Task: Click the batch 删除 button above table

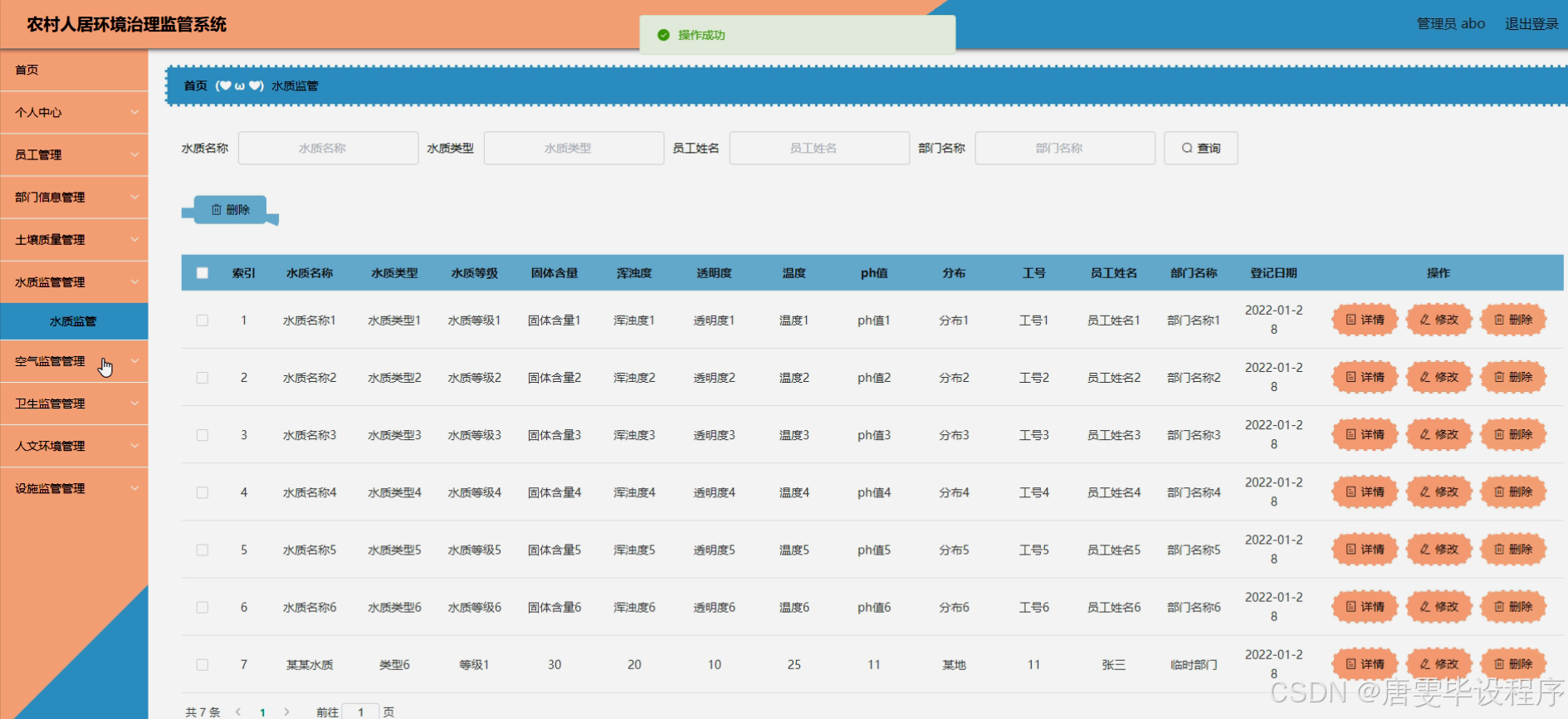Action: (x=230, y=209)
